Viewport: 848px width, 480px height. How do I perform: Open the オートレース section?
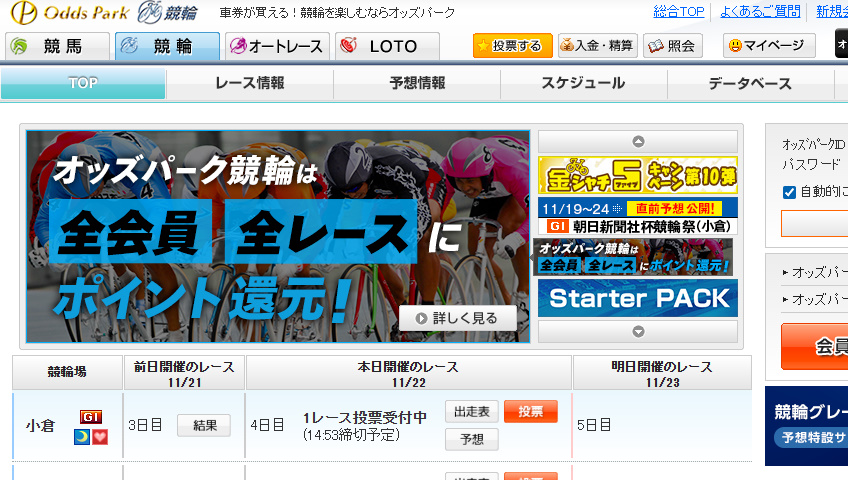(x=275, y=46)
